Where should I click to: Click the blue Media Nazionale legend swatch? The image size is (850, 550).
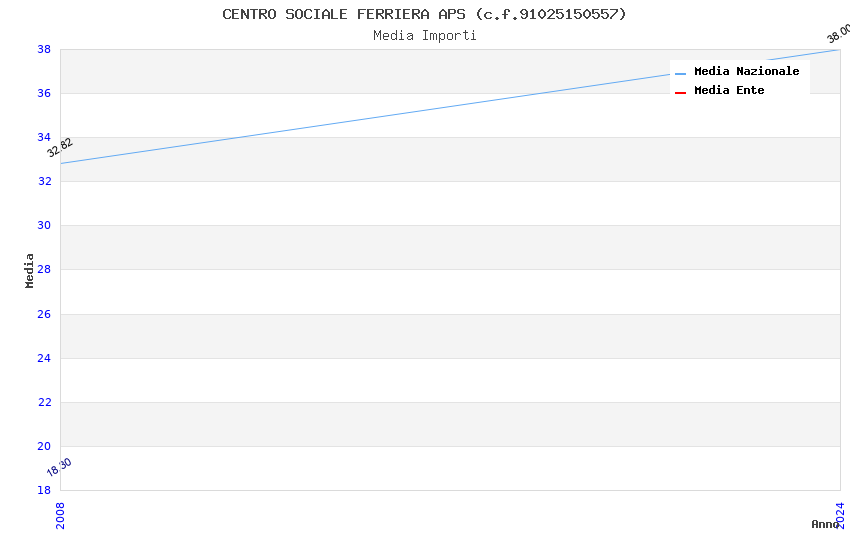point(680,73)
